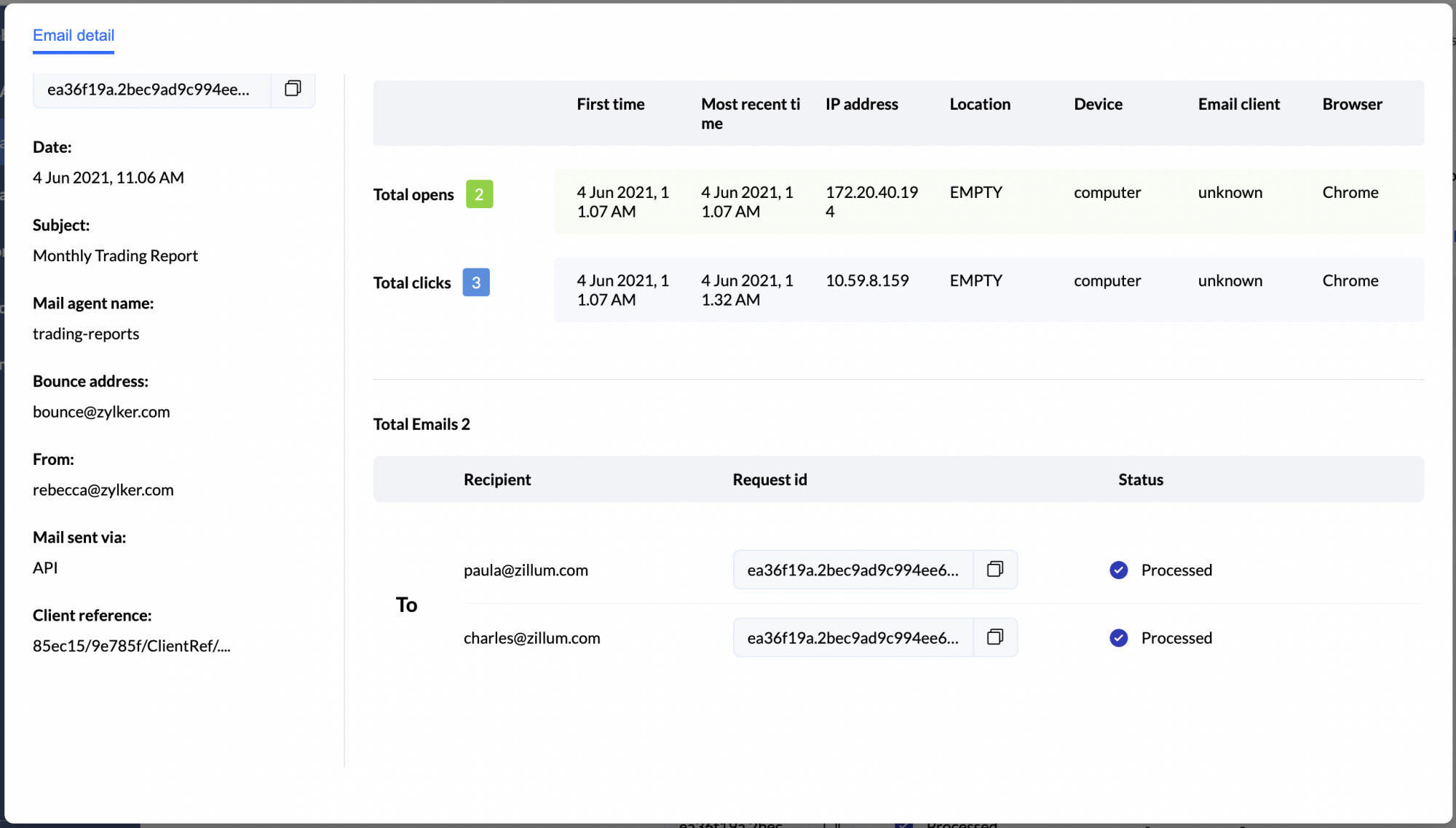
Task: Click the charles@zillum.com recipient
Action: pyautogui.click(x=531, y=638)
